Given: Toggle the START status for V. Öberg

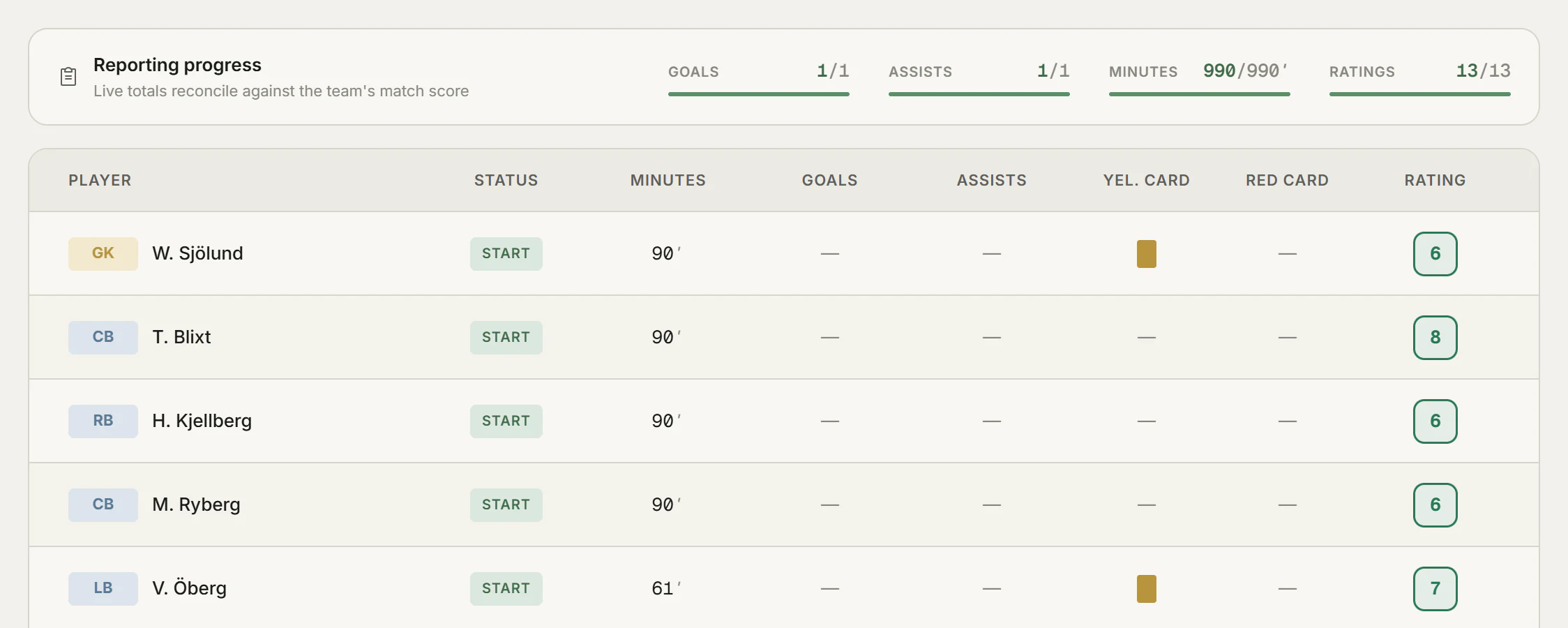Looking at the screenshot, I should [506, 588].
